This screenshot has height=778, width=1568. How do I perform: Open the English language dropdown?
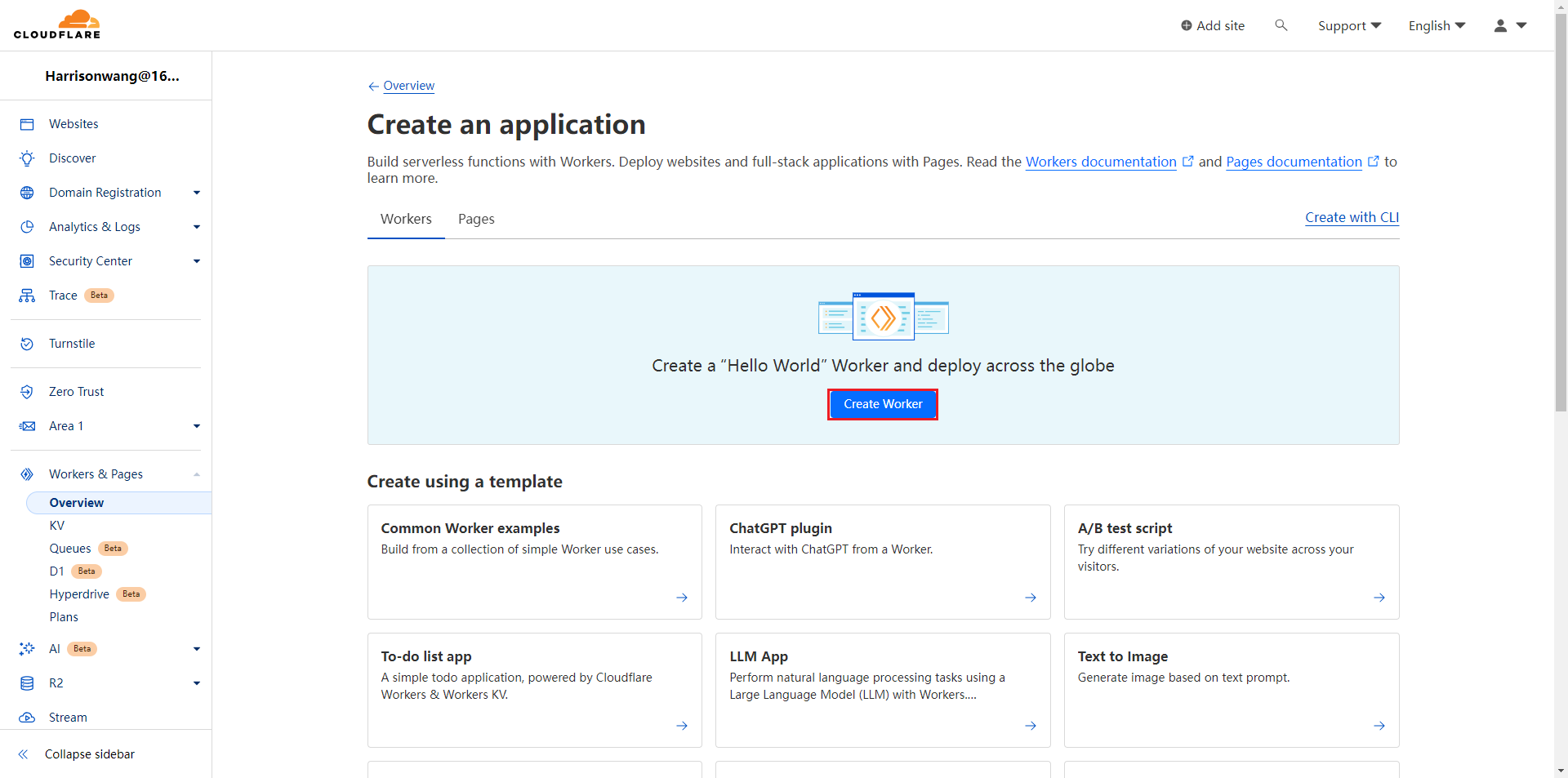click(x=1437, y=25)
